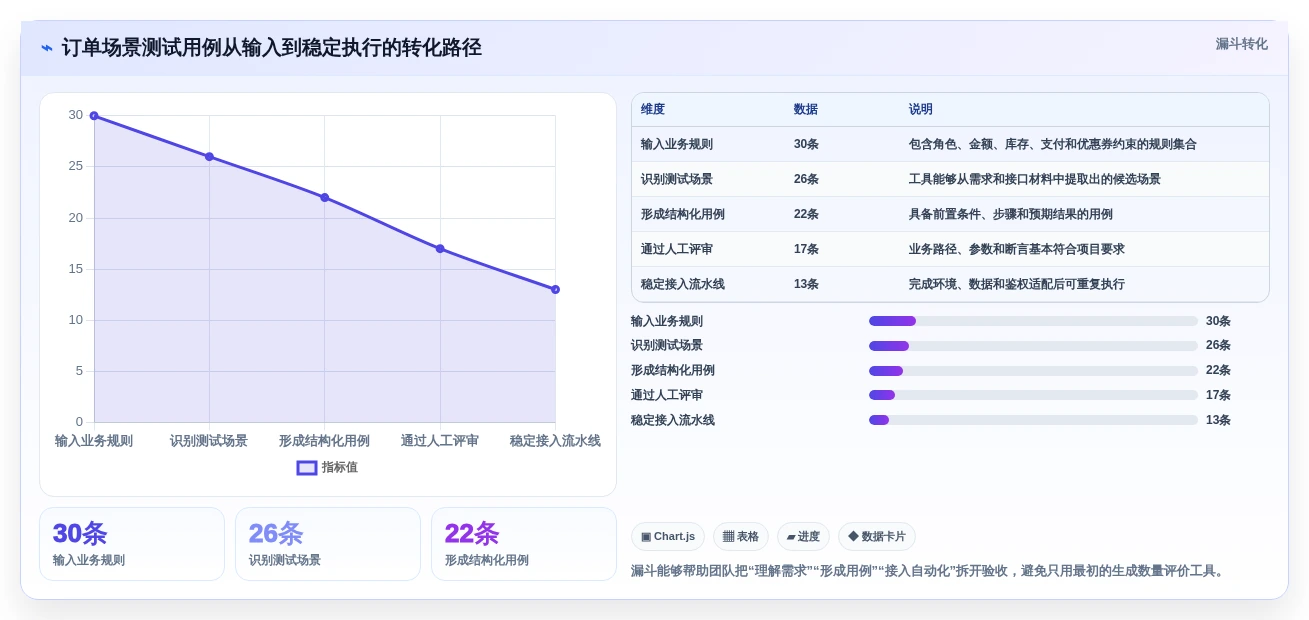Click the x-axis label 通过人工评审

coord(440,441)
